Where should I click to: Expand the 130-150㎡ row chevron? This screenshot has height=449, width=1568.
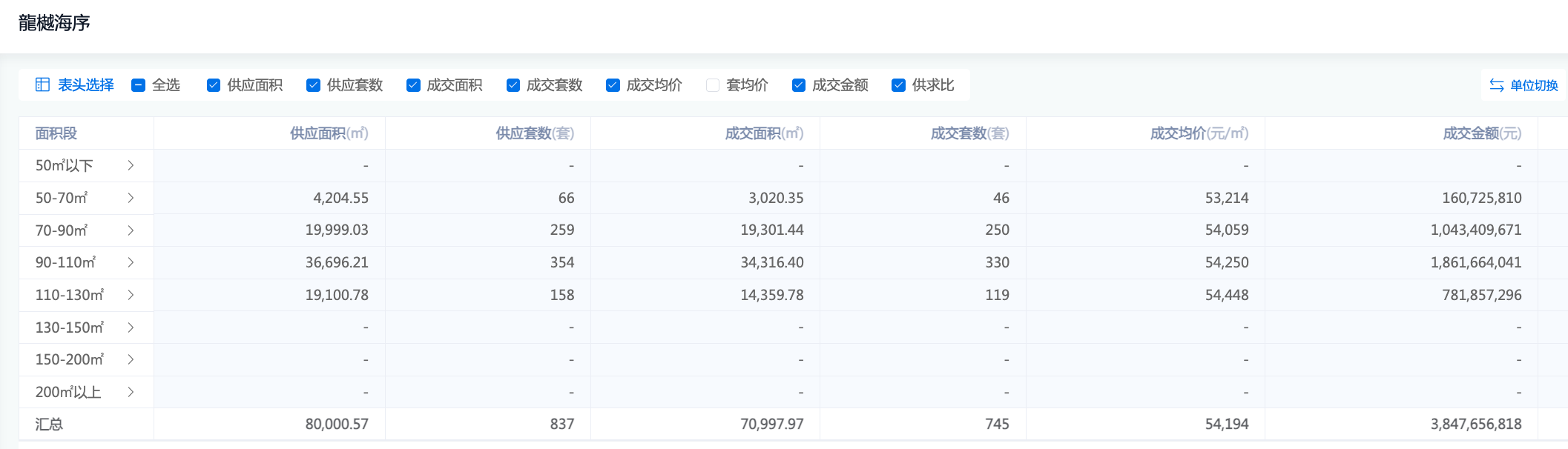coord(131,327)
